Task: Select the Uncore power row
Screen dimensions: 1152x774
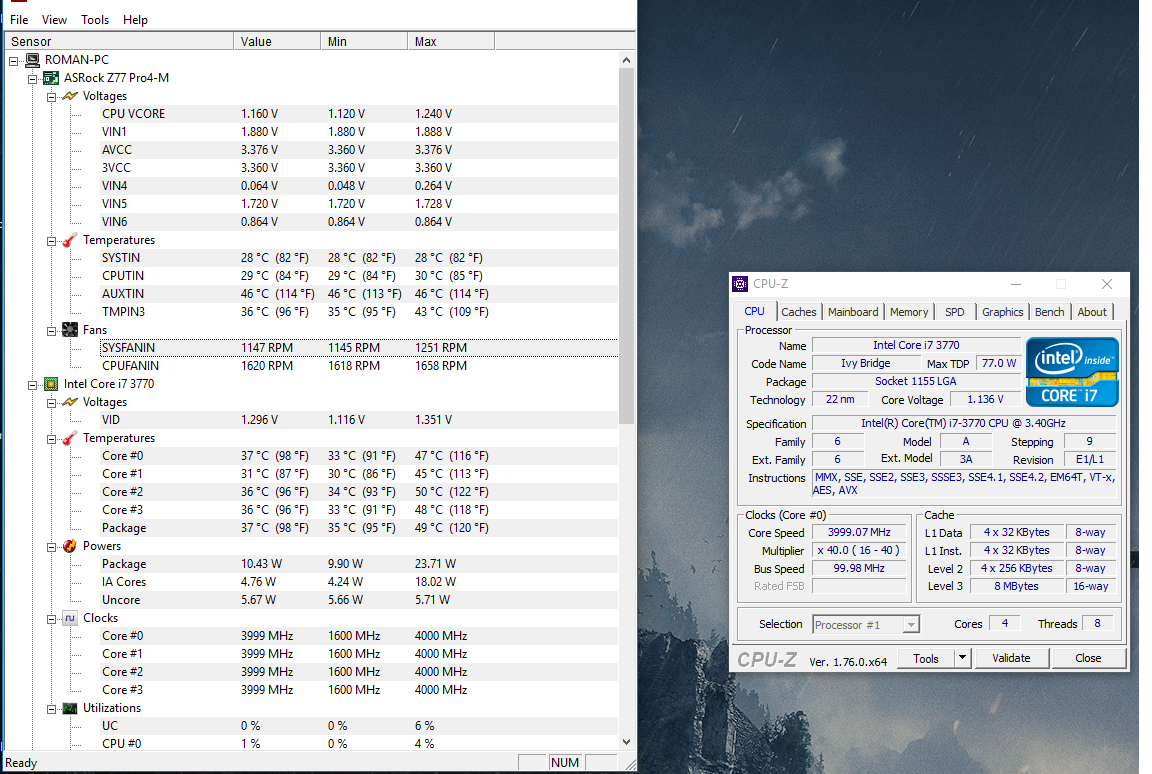Action: pos(359,600)
